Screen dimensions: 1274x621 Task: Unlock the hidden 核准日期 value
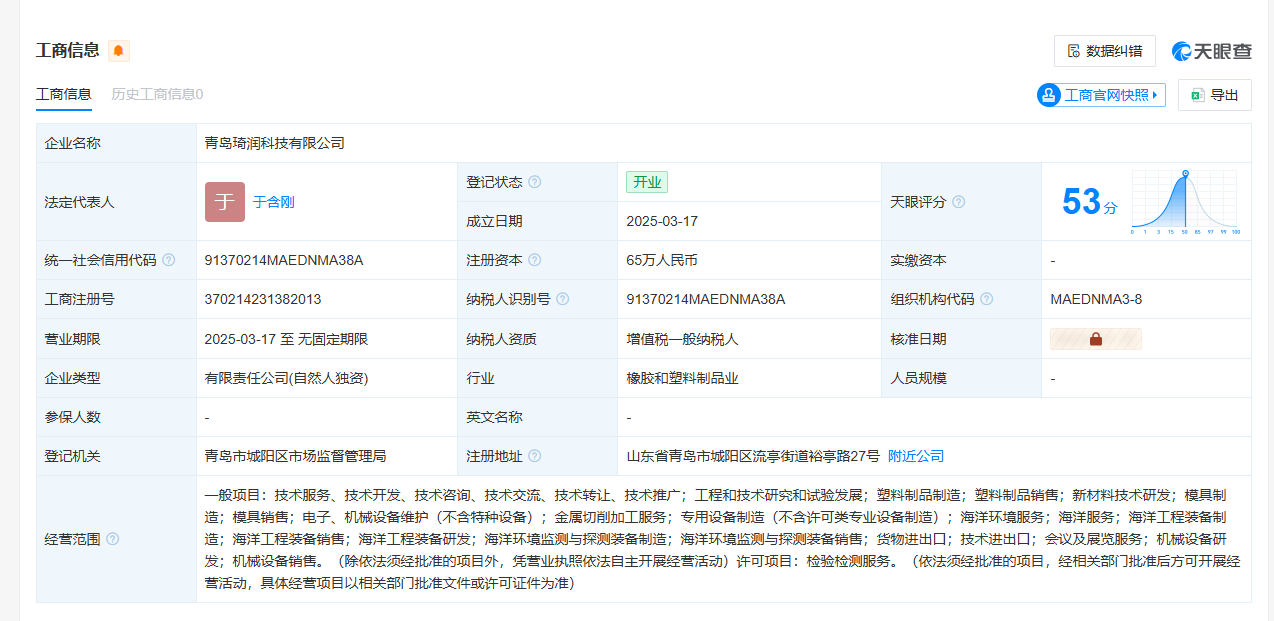(x=1095, y=339)
